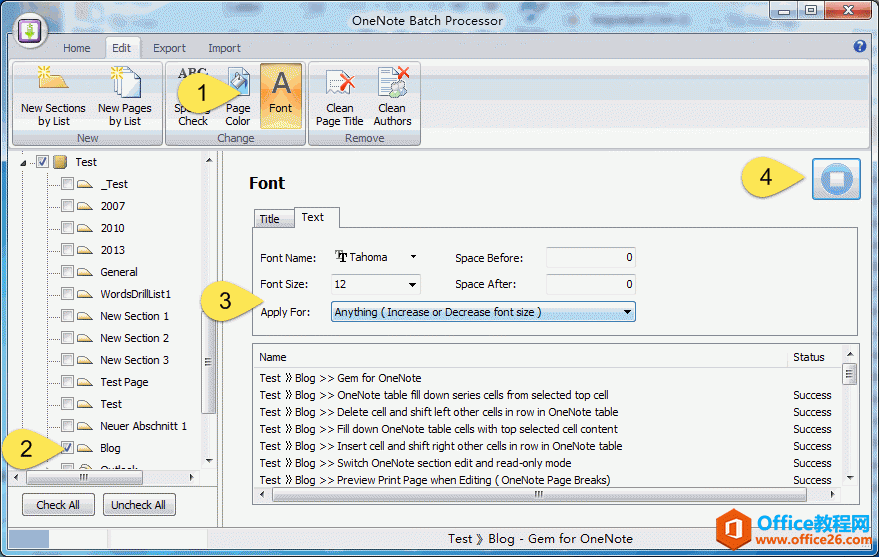Screen dimensions: 879x557
Task: Click the application logo button
Action: 30,28
